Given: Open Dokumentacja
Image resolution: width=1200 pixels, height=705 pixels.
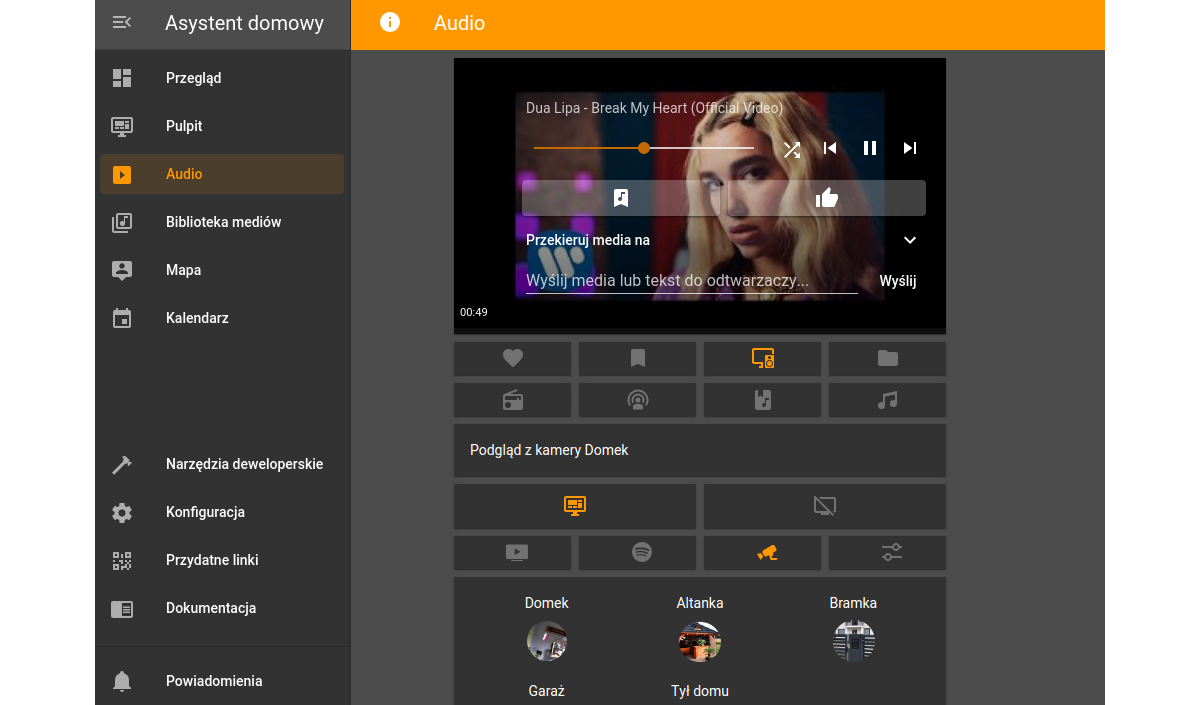Looking at the screenshot, I should (x=222, y=608).
